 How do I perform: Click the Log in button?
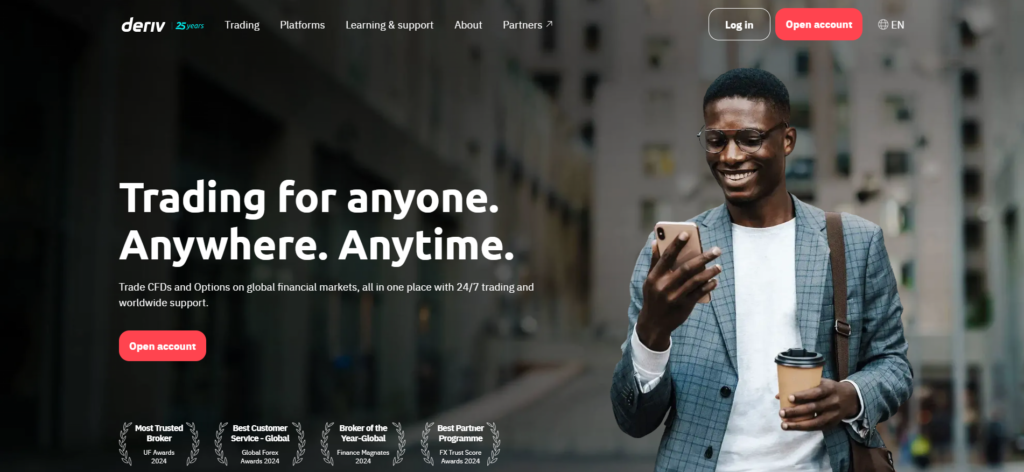click(739, 25)
